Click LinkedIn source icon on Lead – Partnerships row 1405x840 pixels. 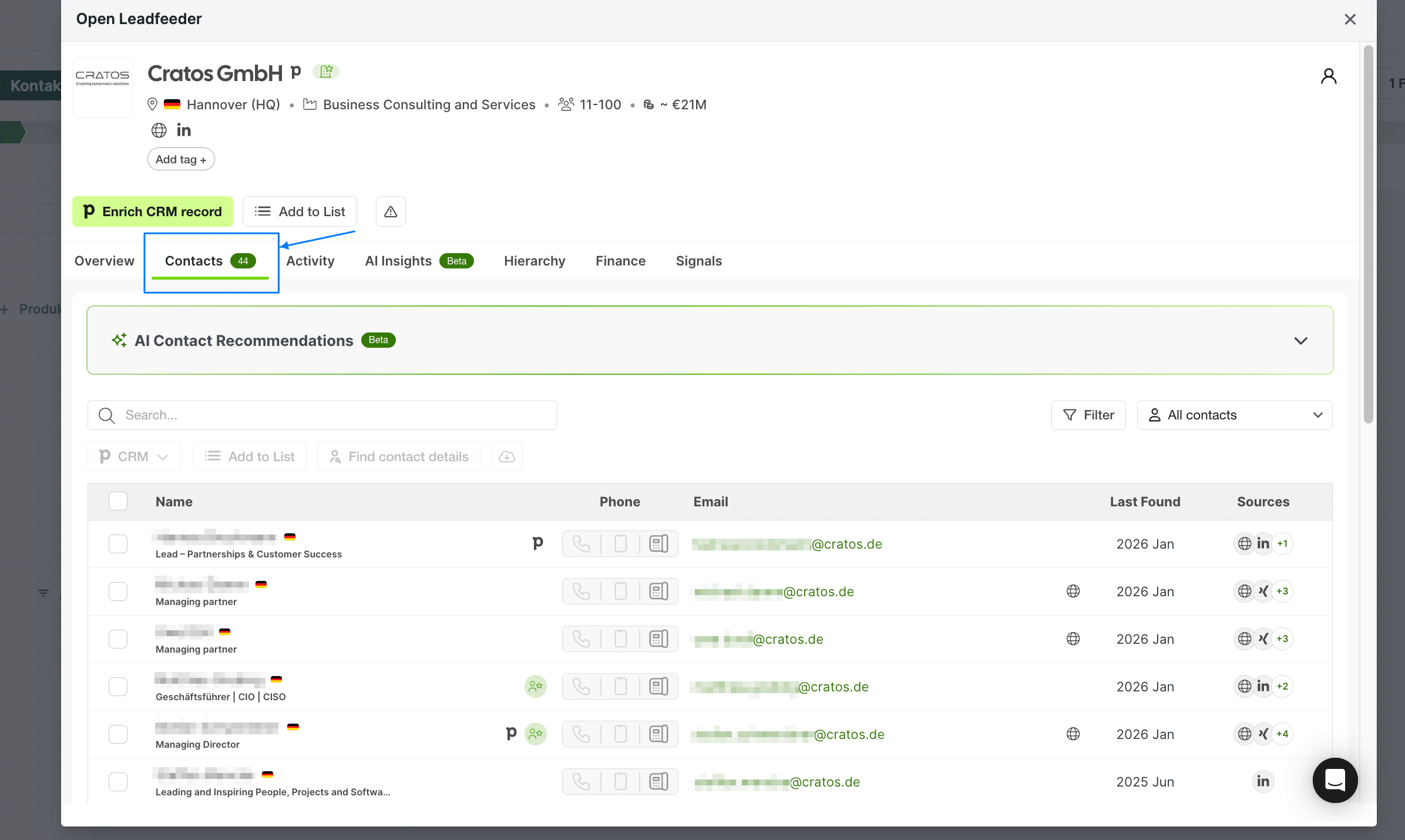(1263, 544)
